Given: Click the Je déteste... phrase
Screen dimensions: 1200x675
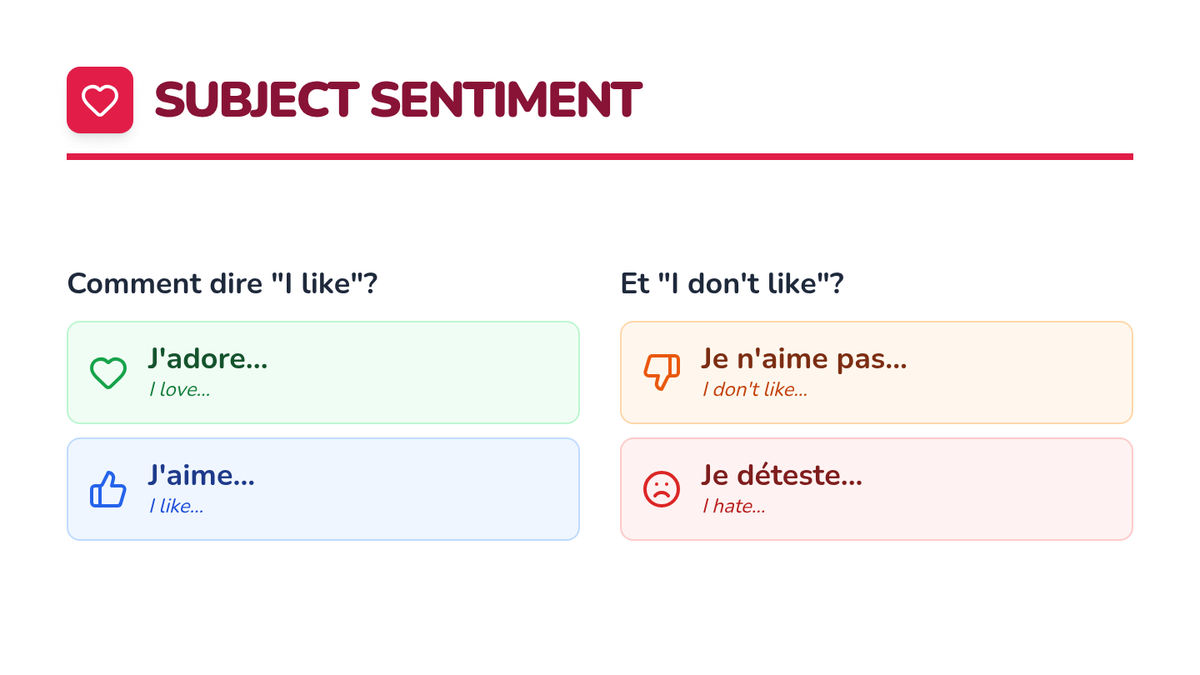Looking at the screenshot, I should click(781, 475).
